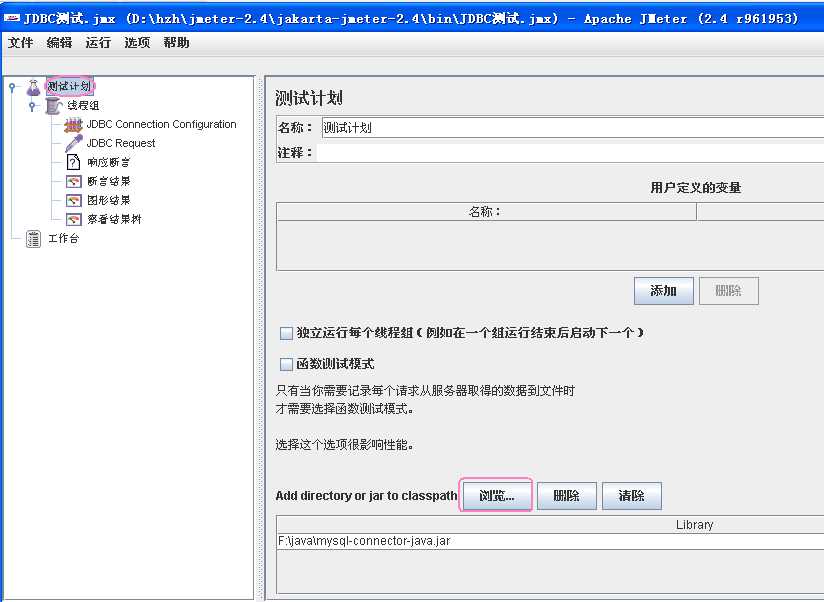Select the 图形结果 node
This screenshot has height=602, width=824.
(x=109, y=200)
